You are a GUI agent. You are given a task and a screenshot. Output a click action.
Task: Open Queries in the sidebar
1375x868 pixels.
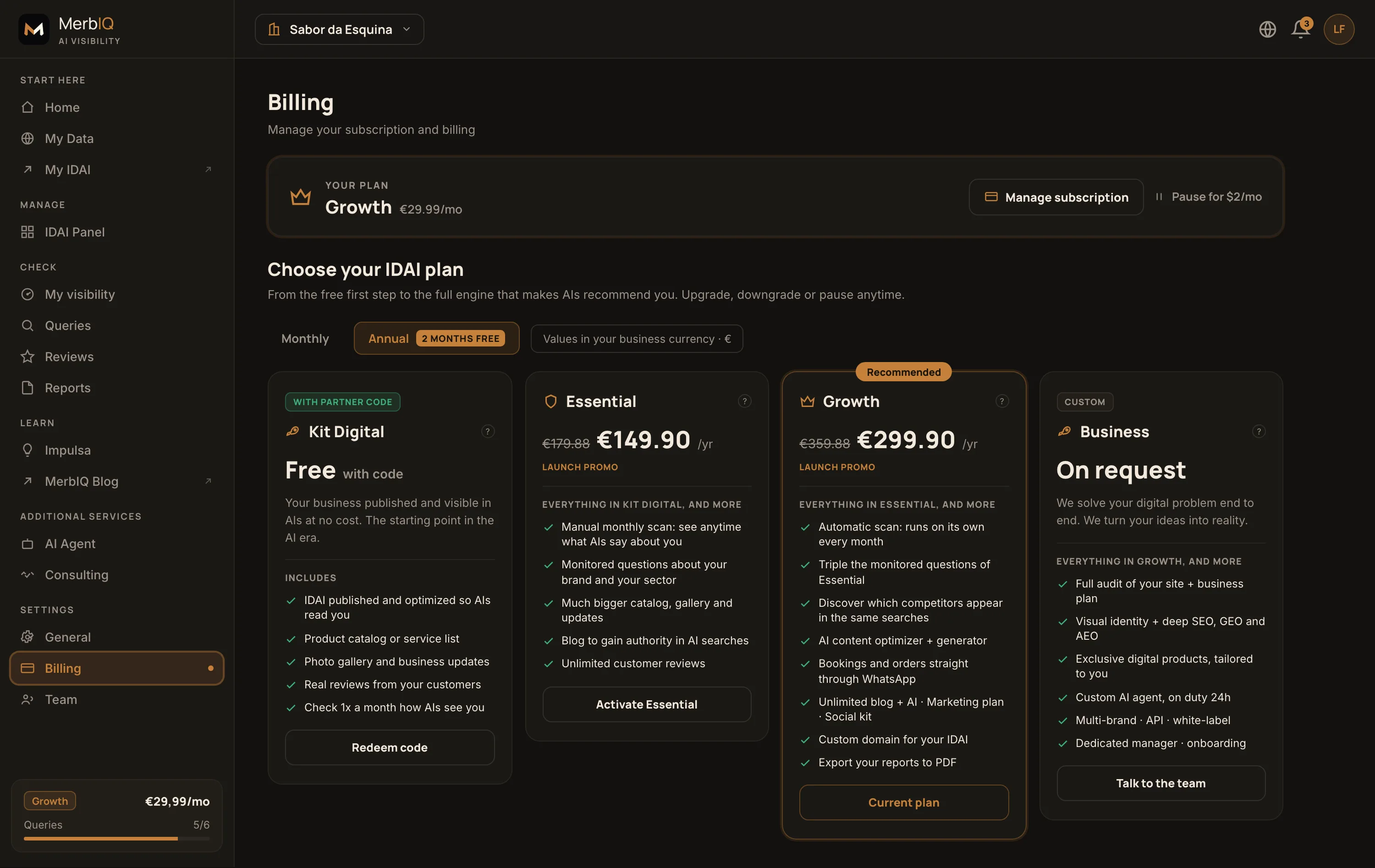[x=116, y=325]
